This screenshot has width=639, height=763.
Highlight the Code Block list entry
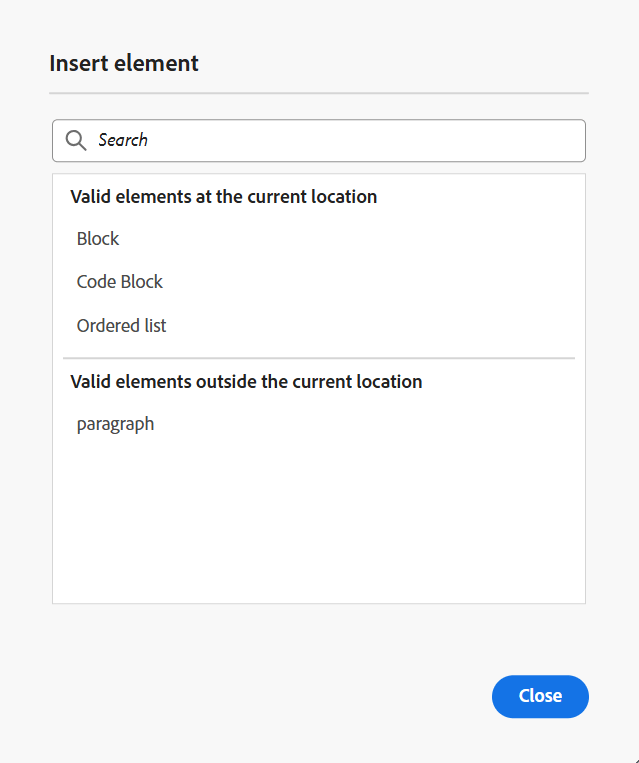(x=120, y=282)
